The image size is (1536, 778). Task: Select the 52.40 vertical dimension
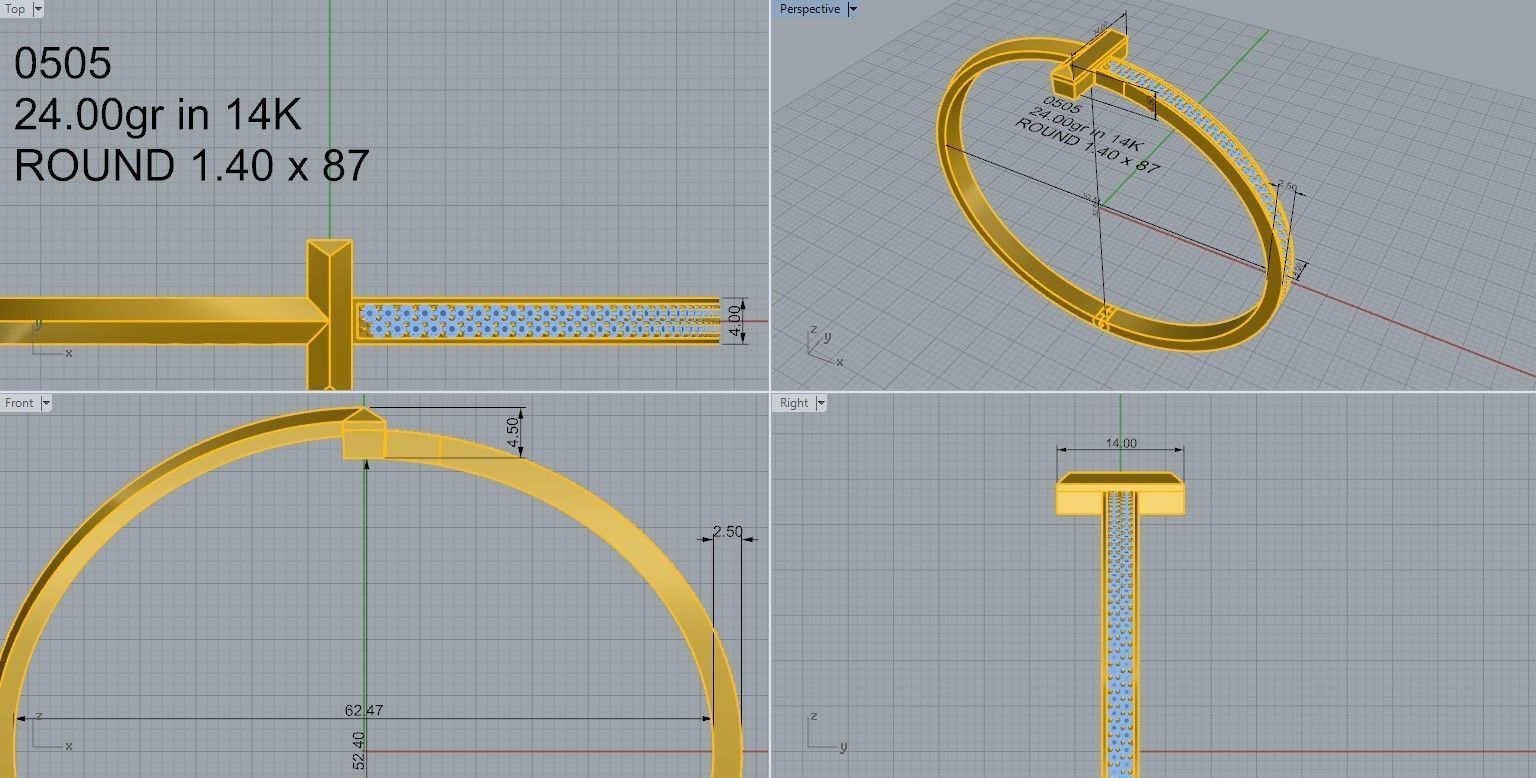358,750
